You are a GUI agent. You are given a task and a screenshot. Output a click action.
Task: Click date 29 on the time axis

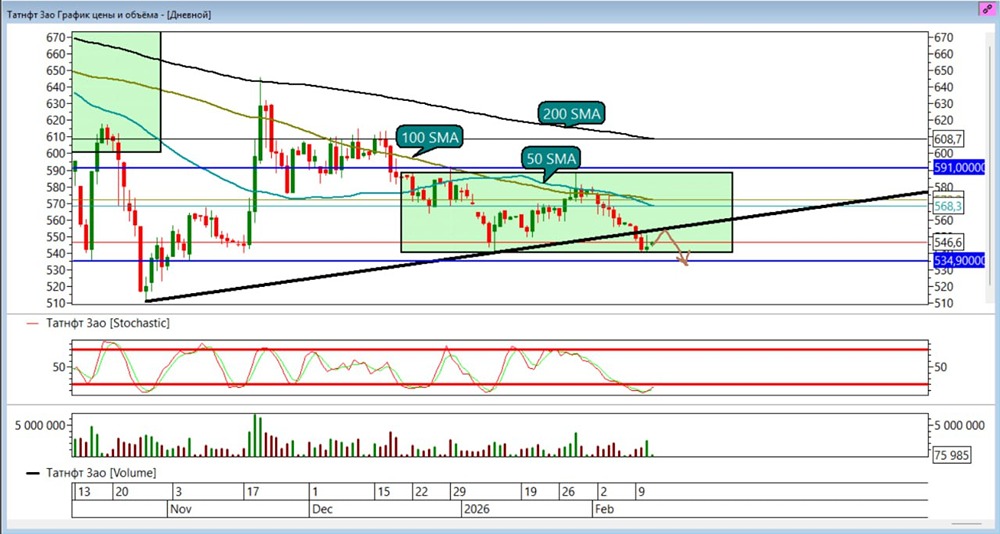point(459,493)
